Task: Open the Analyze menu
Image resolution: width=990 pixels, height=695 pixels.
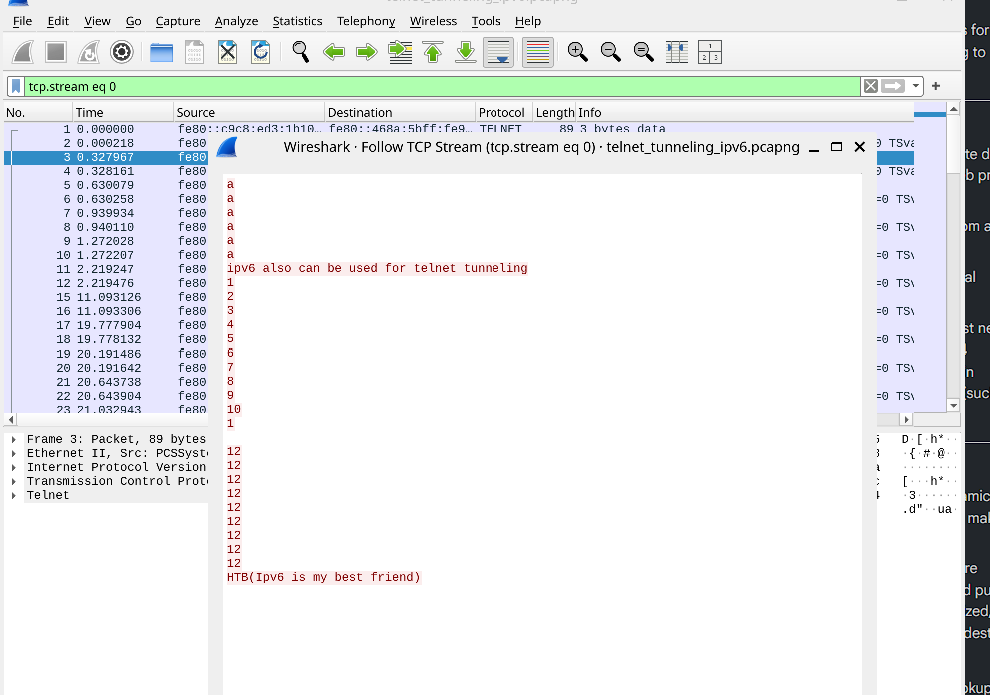Action: click(236, 21)
